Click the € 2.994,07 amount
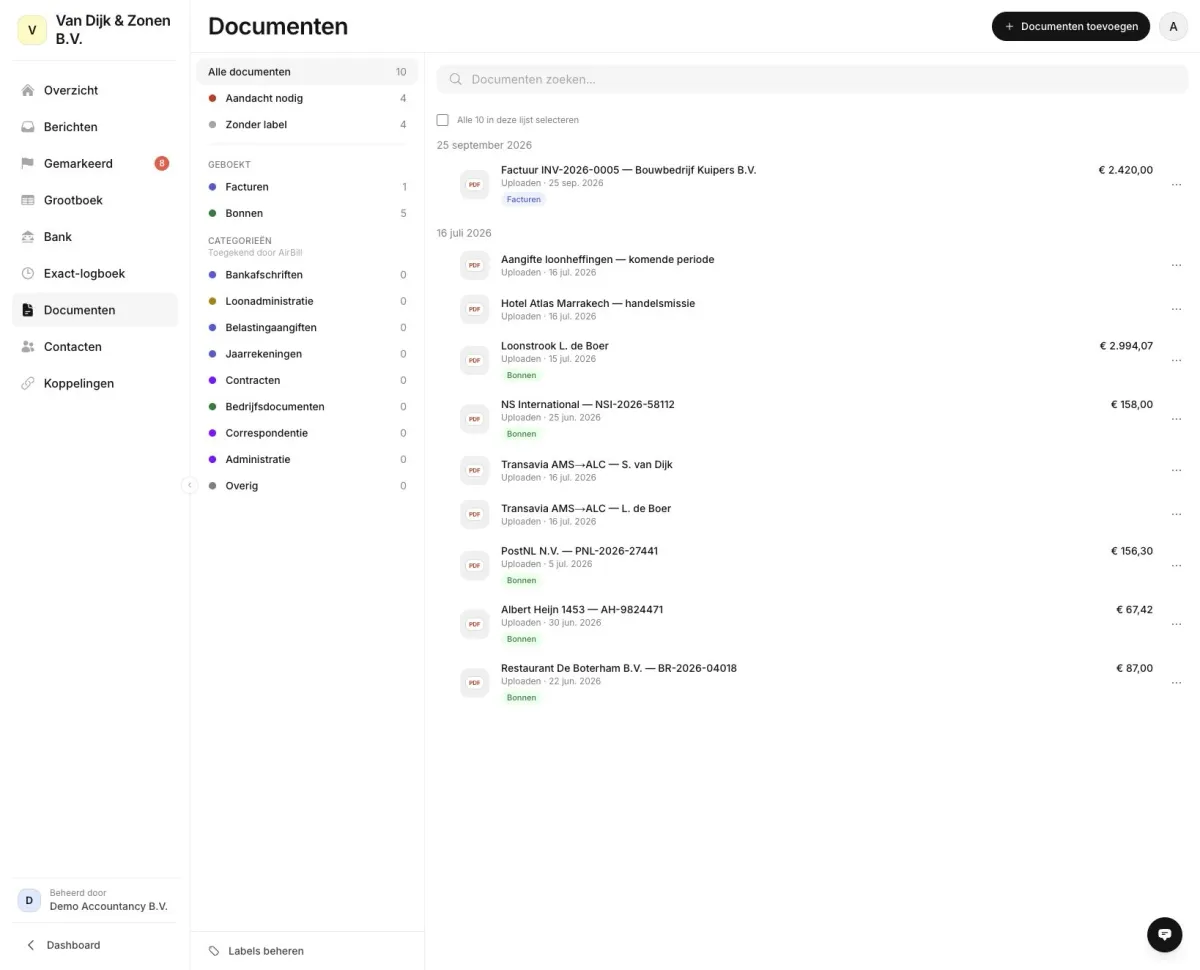 pyautogui.click(x=1125, y=346)
